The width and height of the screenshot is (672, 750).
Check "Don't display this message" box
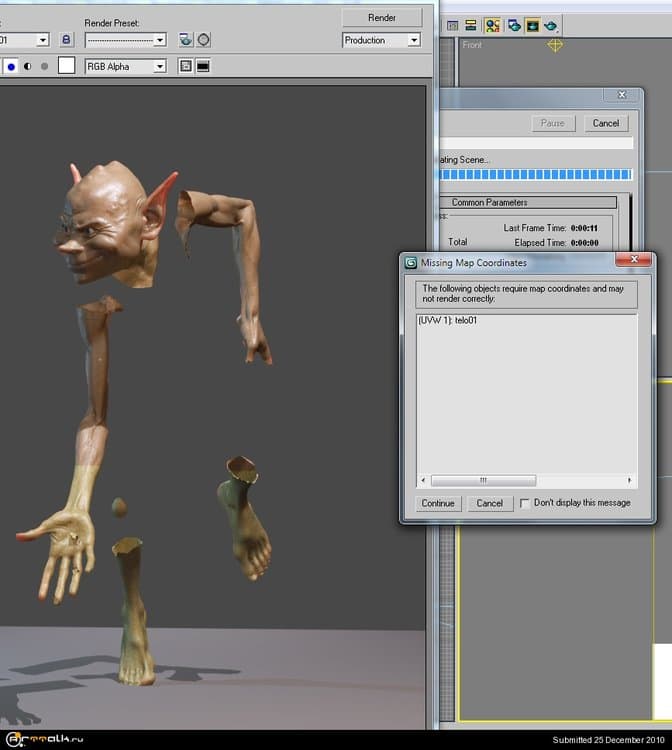(526, 503)
